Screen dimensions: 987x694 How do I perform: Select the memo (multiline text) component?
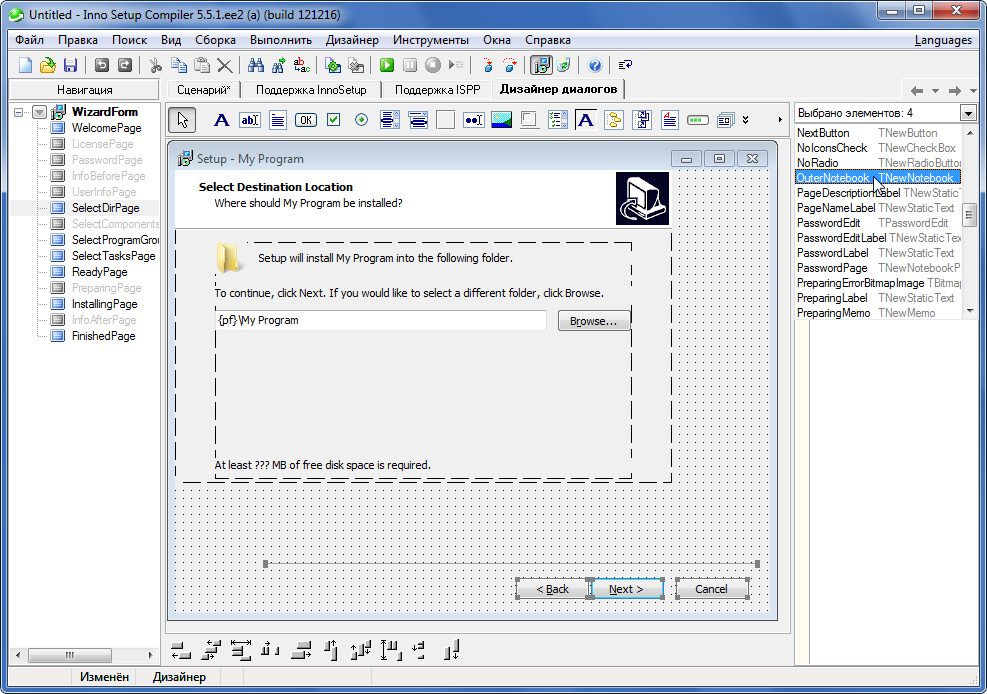[x=278, y=120]
